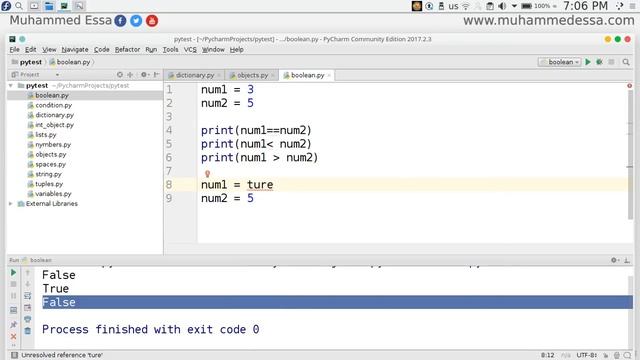Move up stack trace arrow
Screen dimensions: 640x360
[x=27, y=272]
